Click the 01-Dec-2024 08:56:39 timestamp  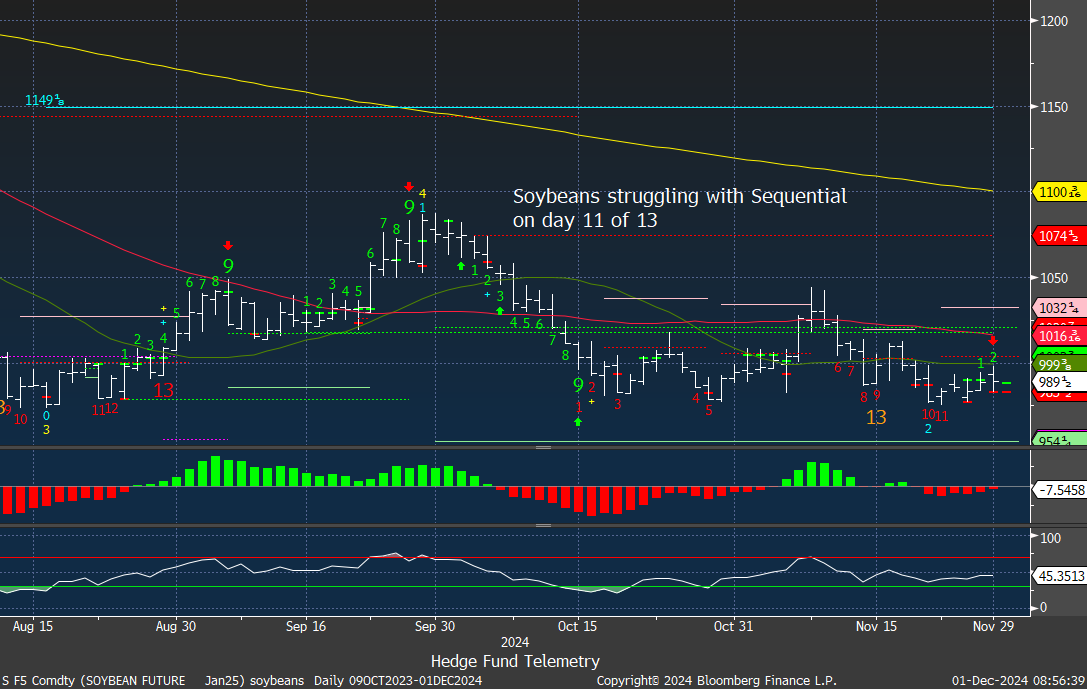pos(1018,681)
